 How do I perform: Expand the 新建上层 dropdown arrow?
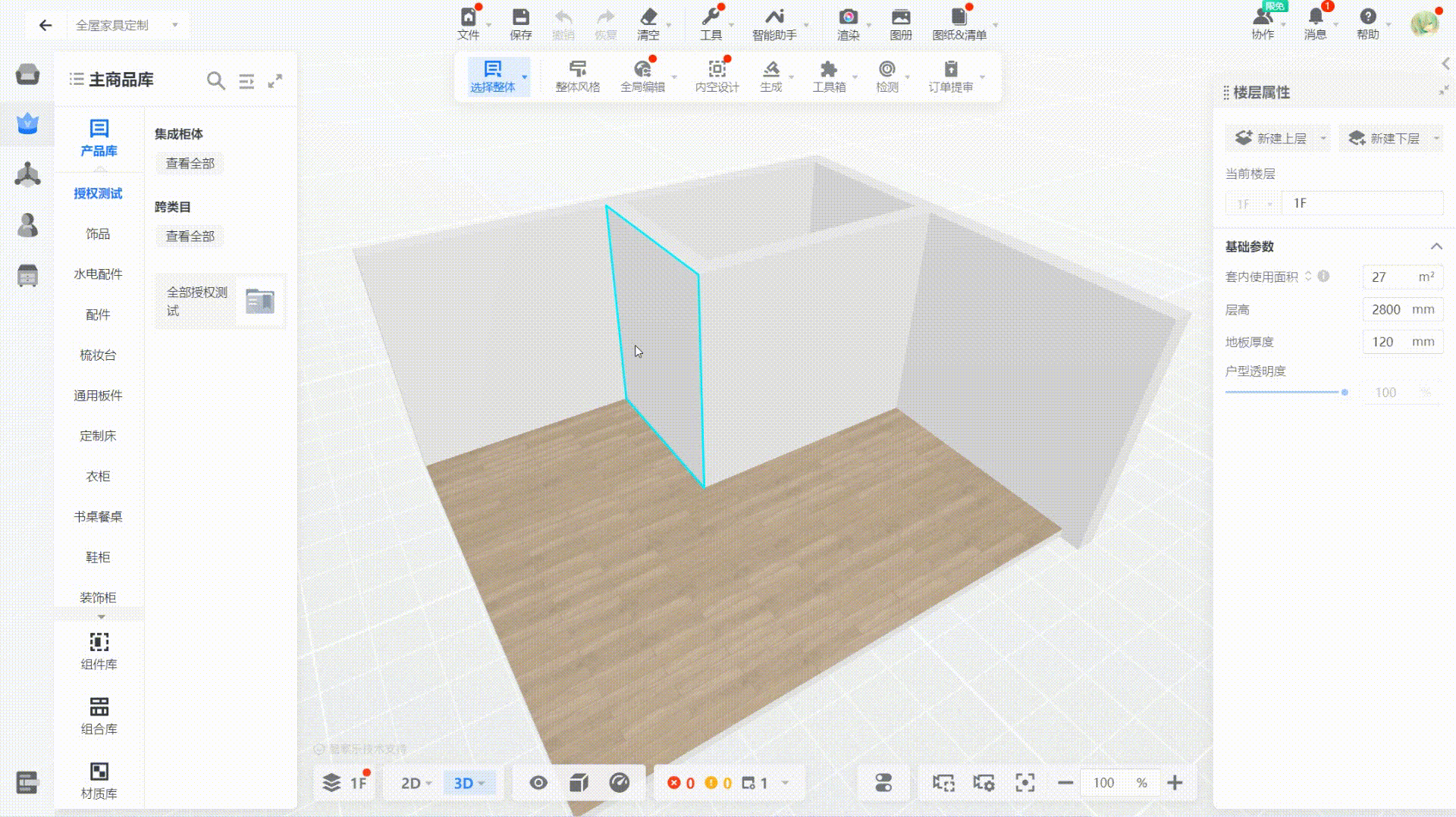click(x=1323, y=138)
